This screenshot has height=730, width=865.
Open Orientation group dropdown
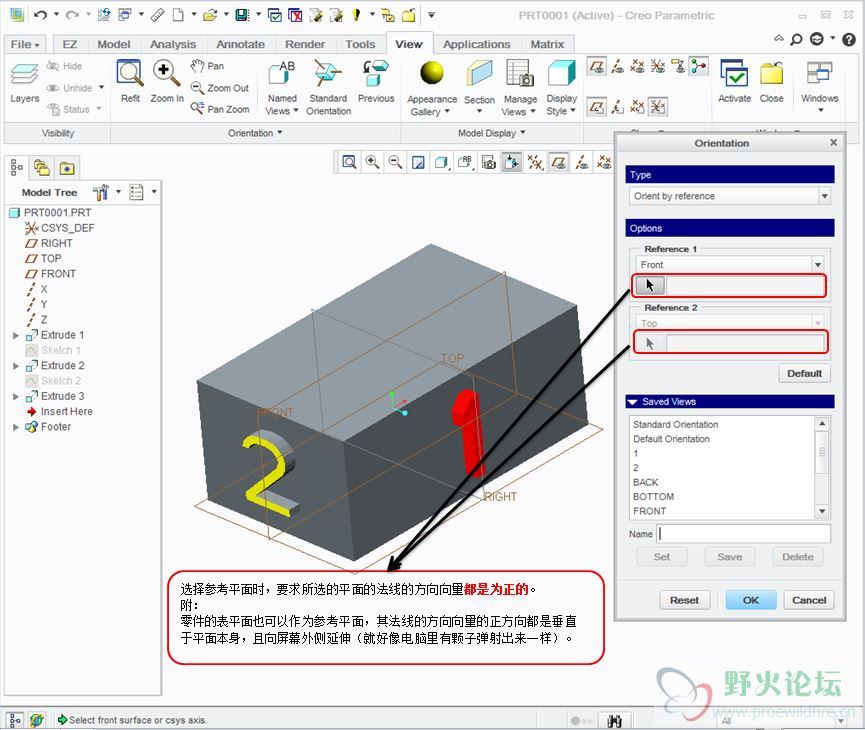255,133
